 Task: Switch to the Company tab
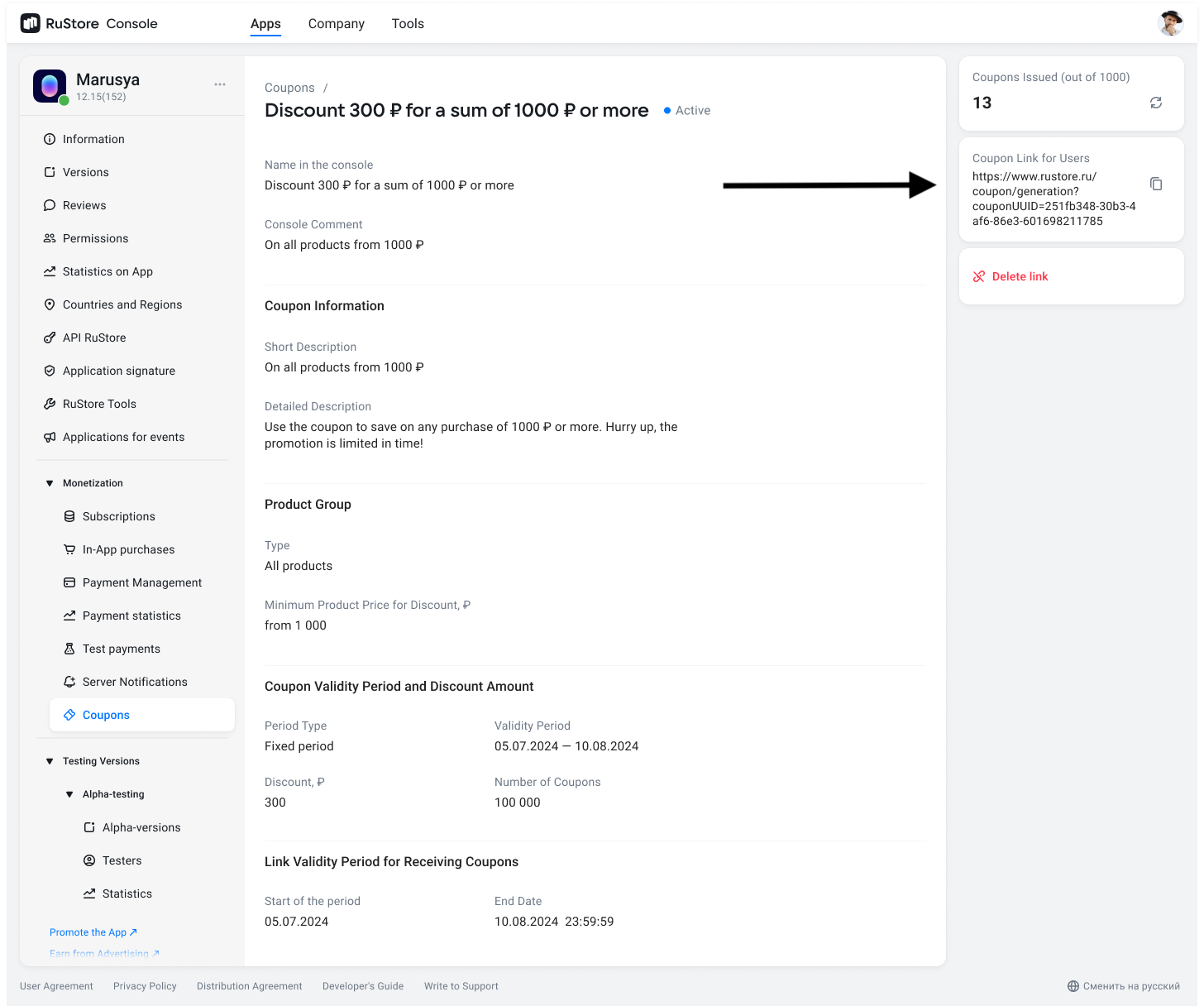tap(336, 23)
